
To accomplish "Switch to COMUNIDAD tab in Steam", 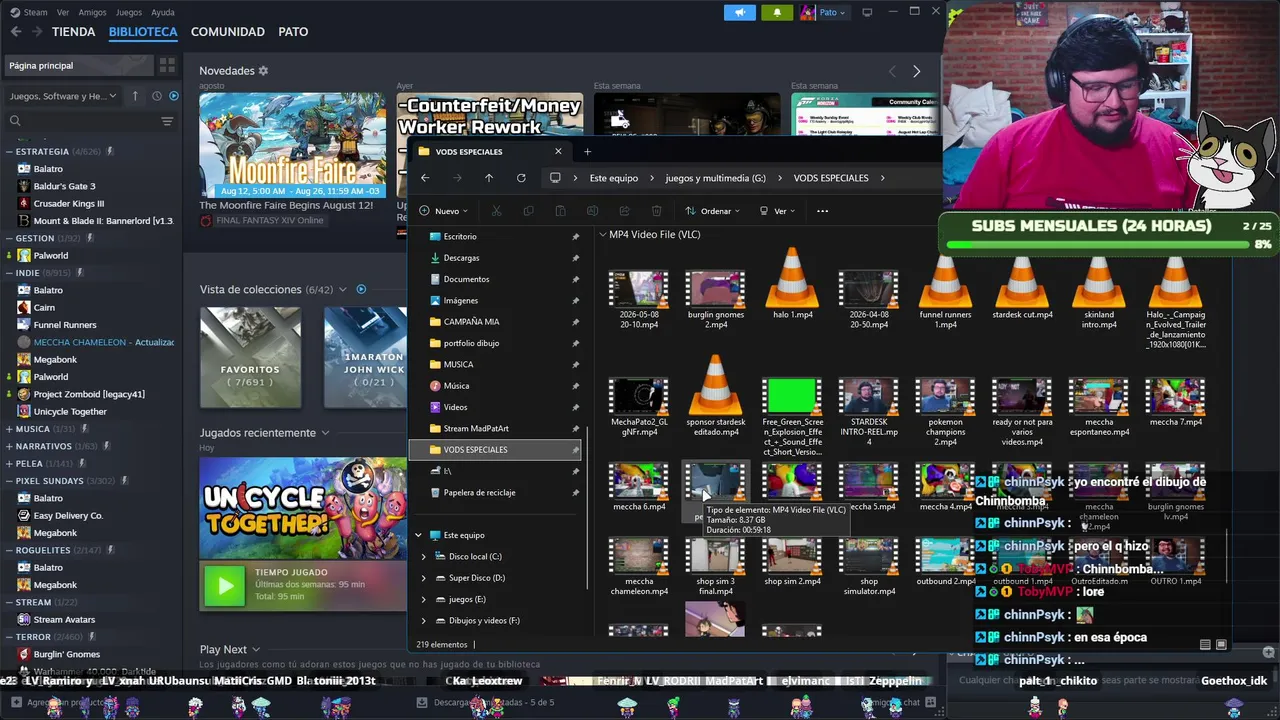I will pyautogui.click(x=228, y=32).
